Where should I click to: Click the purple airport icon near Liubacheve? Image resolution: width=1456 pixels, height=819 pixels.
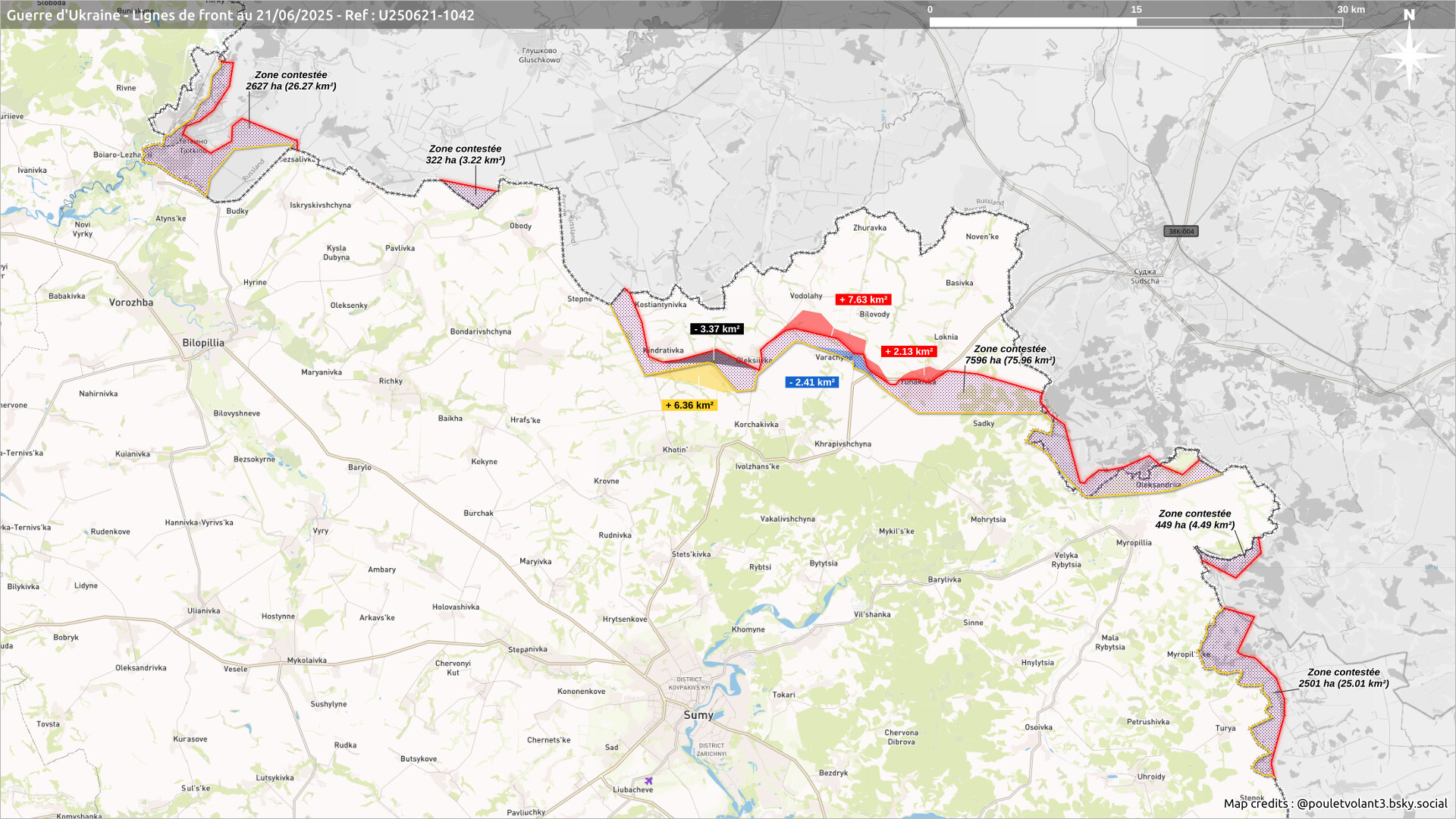(x=648, y=780)
